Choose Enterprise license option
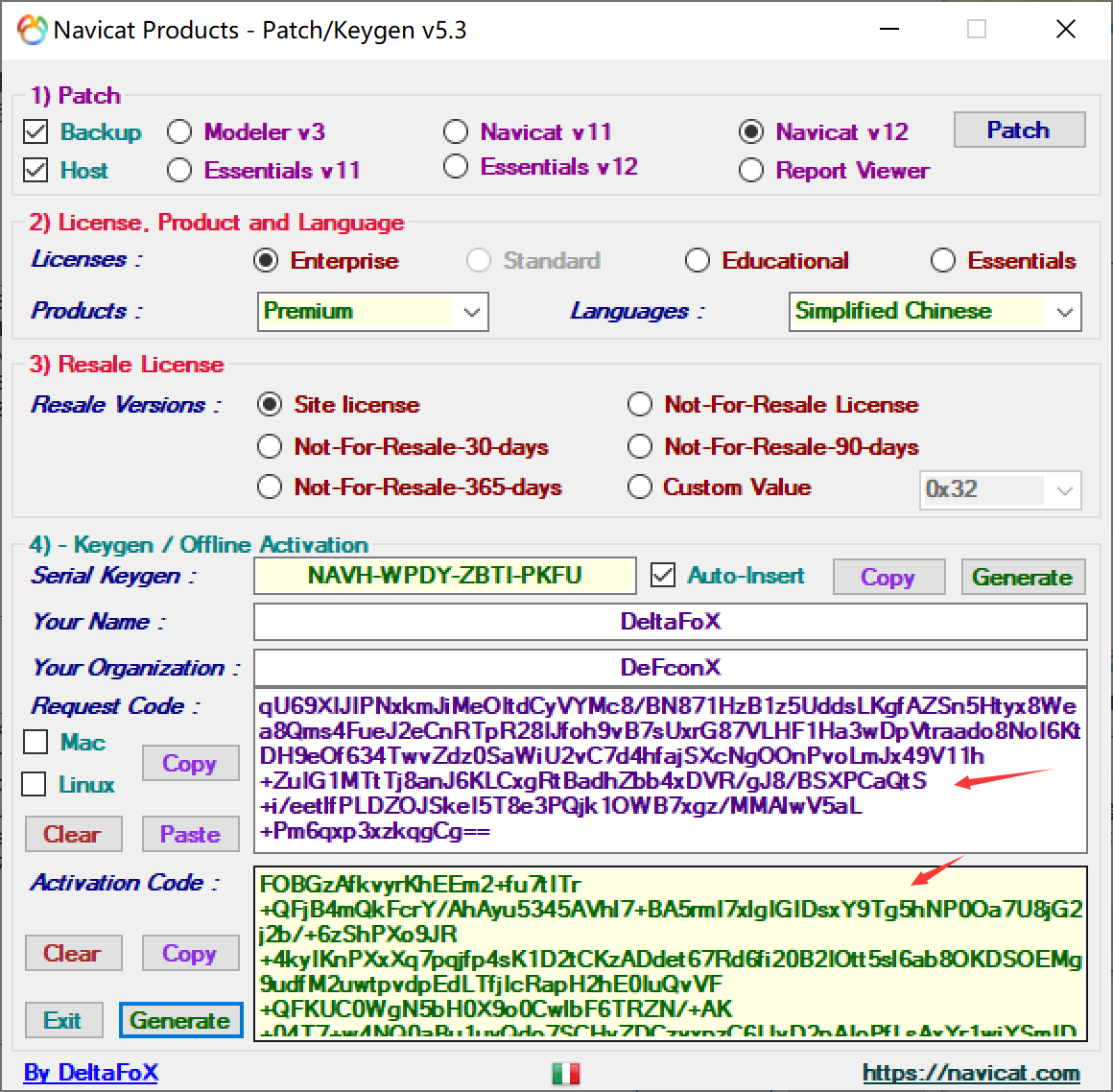 click(266, 261)
